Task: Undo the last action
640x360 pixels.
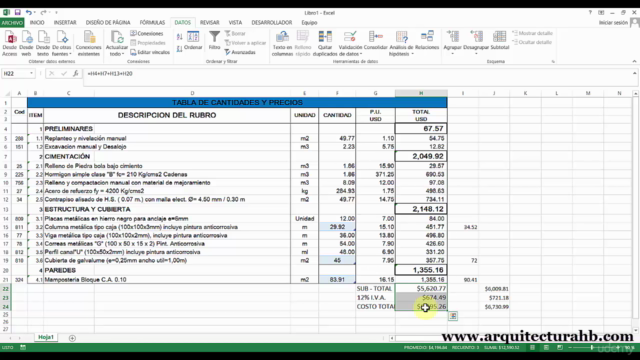Action: click(x=29, y=13)
